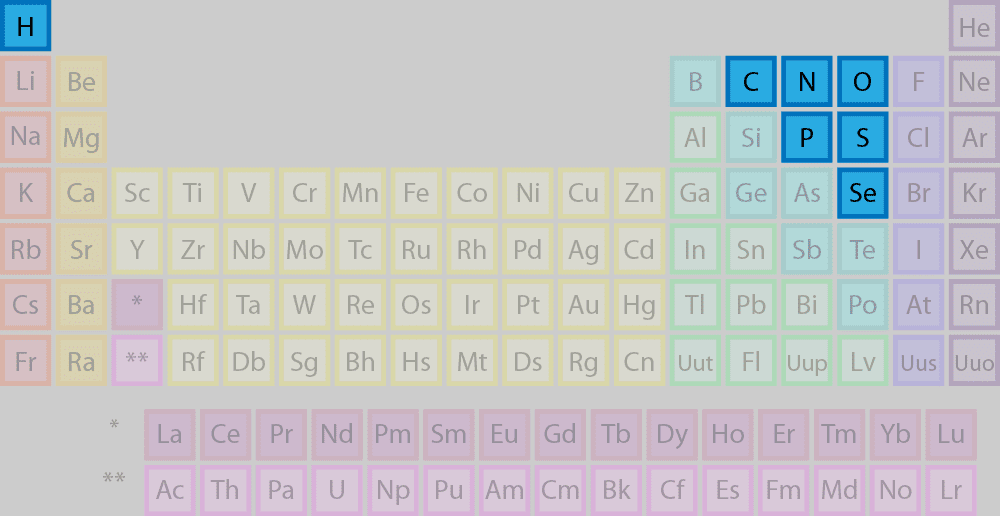Click the Nitrogen (N) element tile
This screenshot has width=1000, height=516.
[x=807, y=82]
